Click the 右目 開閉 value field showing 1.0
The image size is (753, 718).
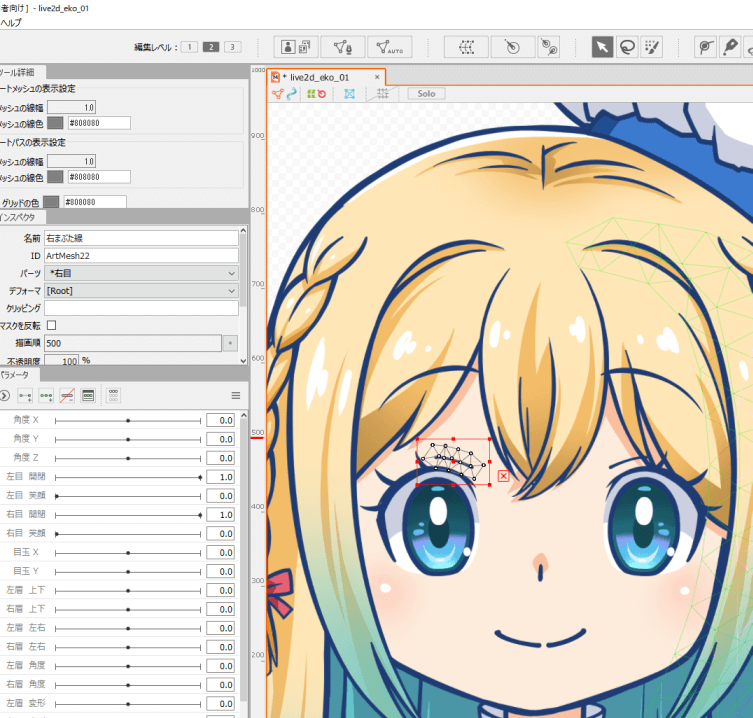click(x=220, y=515)
